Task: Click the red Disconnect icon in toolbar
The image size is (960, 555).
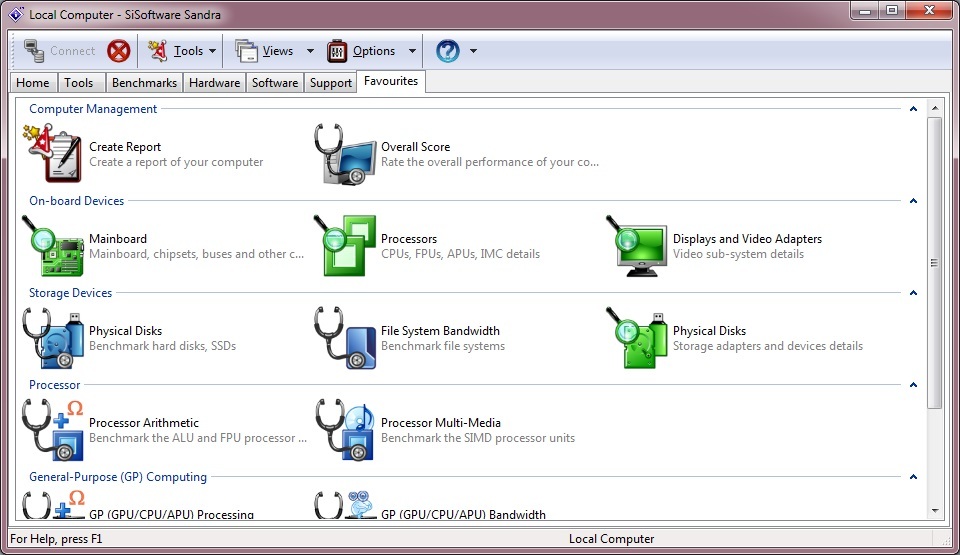Action: click(119, 51)
